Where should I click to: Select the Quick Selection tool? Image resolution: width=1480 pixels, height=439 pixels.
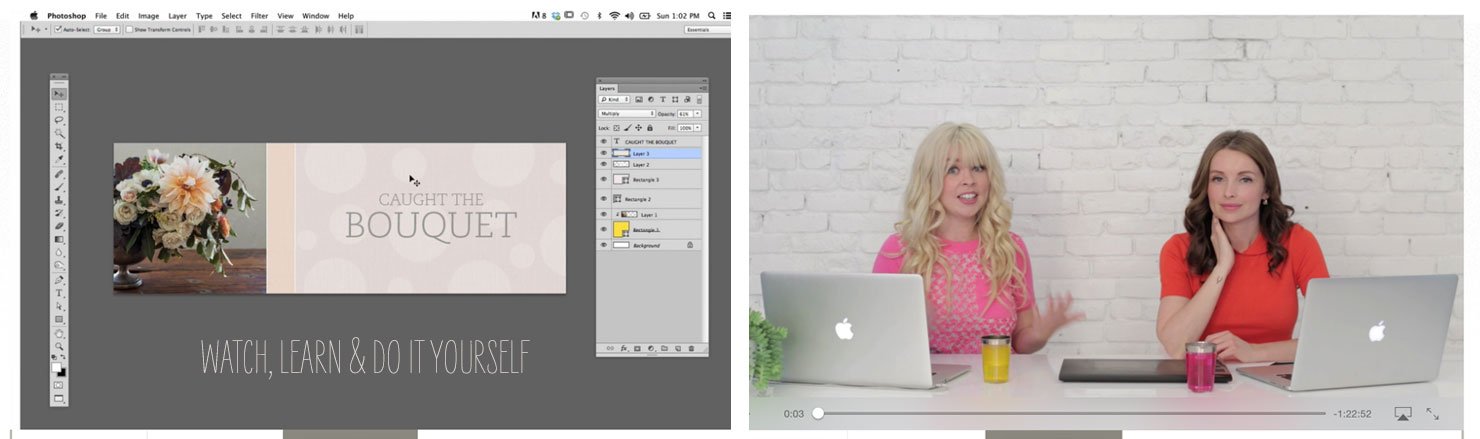pos(59,132)
